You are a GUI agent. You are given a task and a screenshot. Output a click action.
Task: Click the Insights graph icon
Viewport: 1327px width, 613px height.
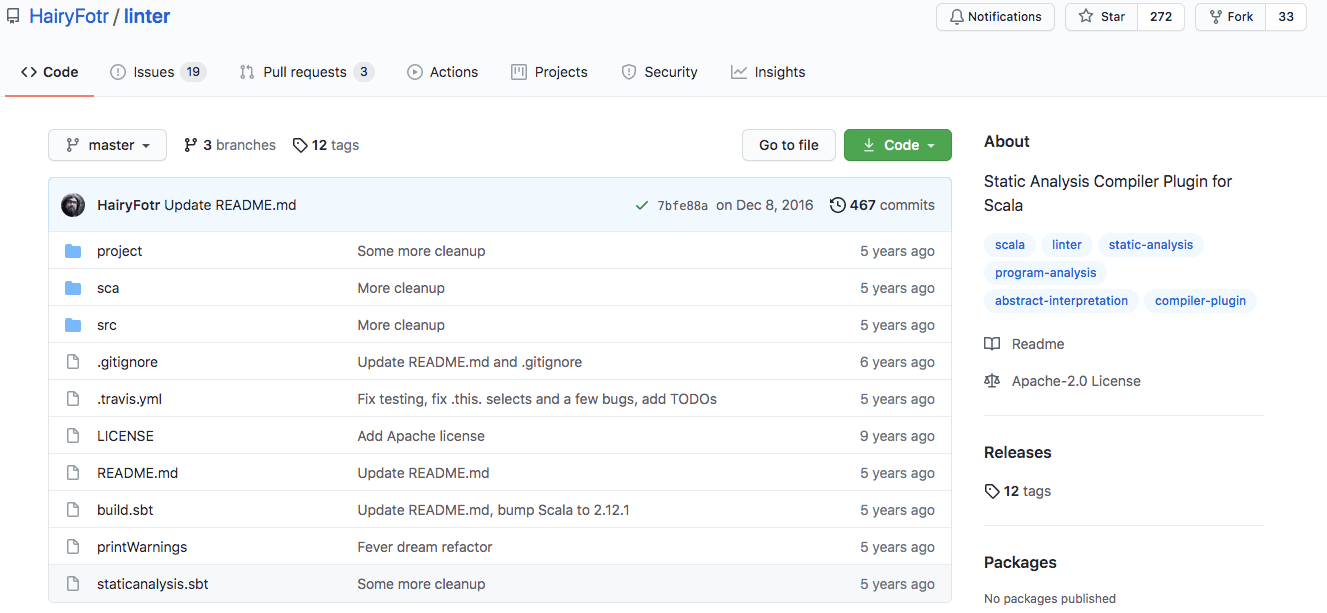point(738,71)
